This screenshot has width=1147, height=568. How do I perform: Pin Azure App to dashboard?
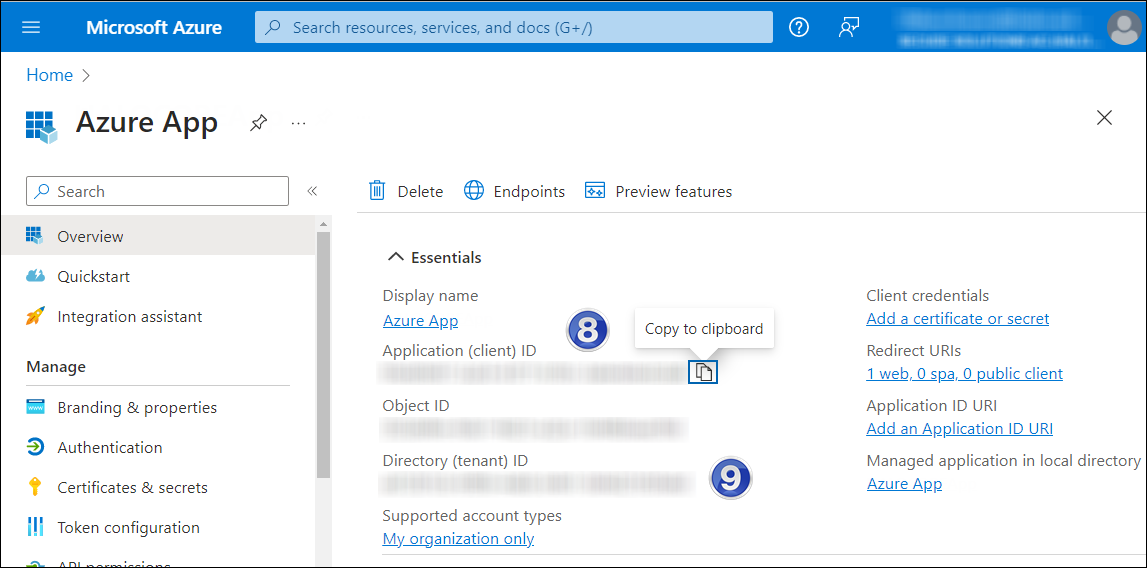point(258,123)
